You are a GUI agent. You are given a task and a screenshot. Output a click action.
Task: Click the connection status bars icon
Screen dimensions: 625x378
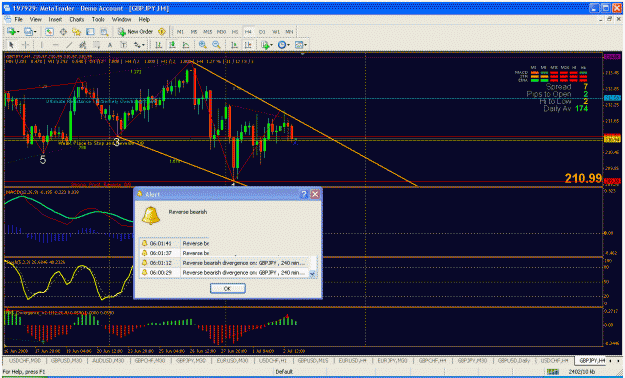tap(552, 372)
